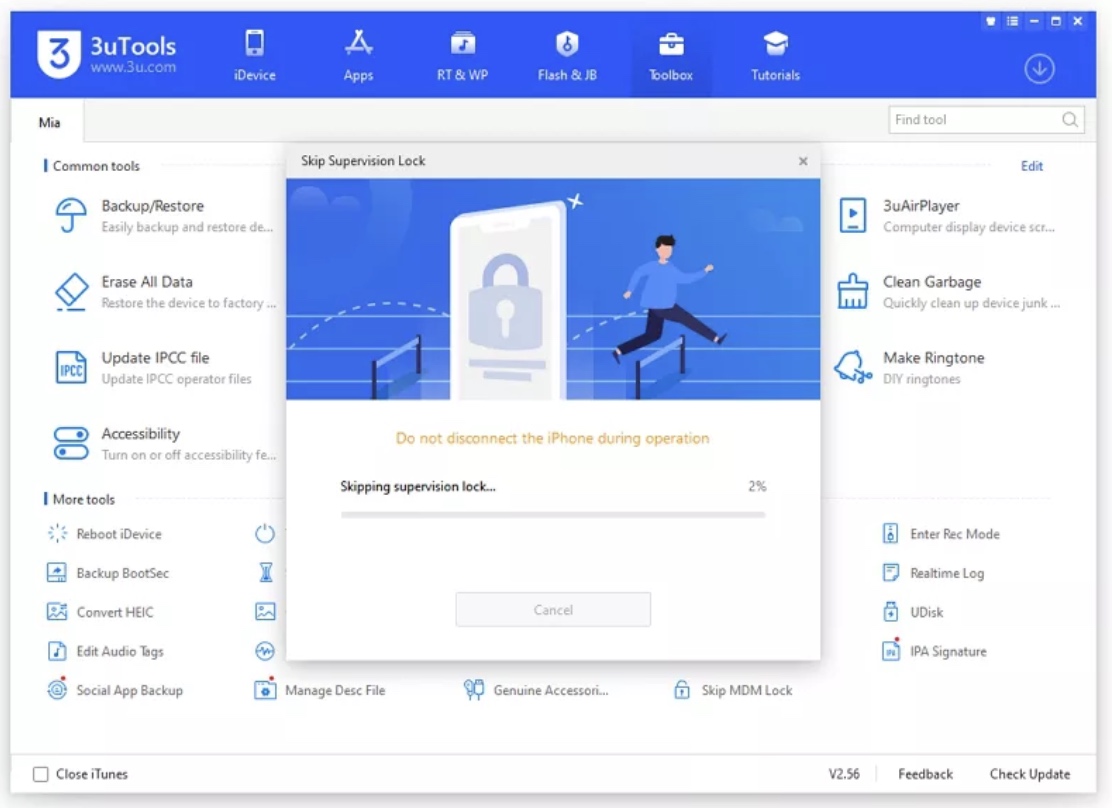The image size is (1112, 808).
Task: Click Check Update
Action: (1030, 774)
